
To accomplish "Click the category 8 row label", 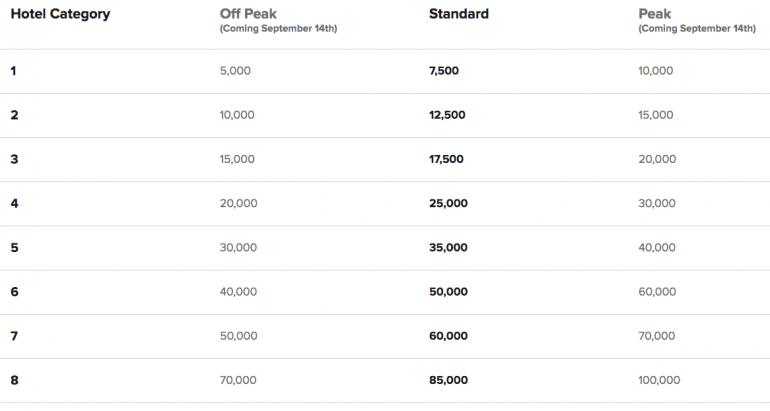I will point(14,380).
